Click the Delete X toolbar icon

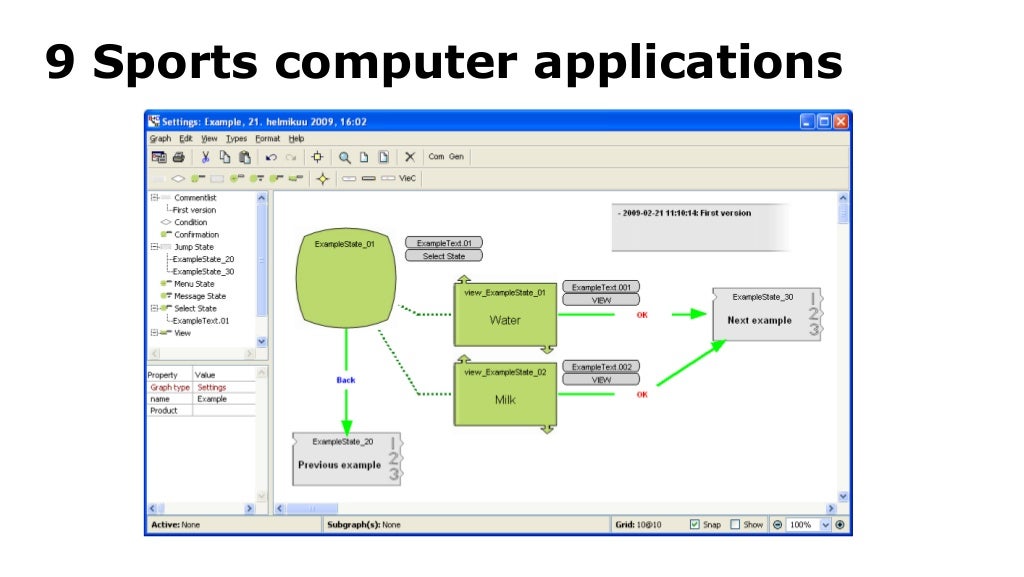pos(409,157)
